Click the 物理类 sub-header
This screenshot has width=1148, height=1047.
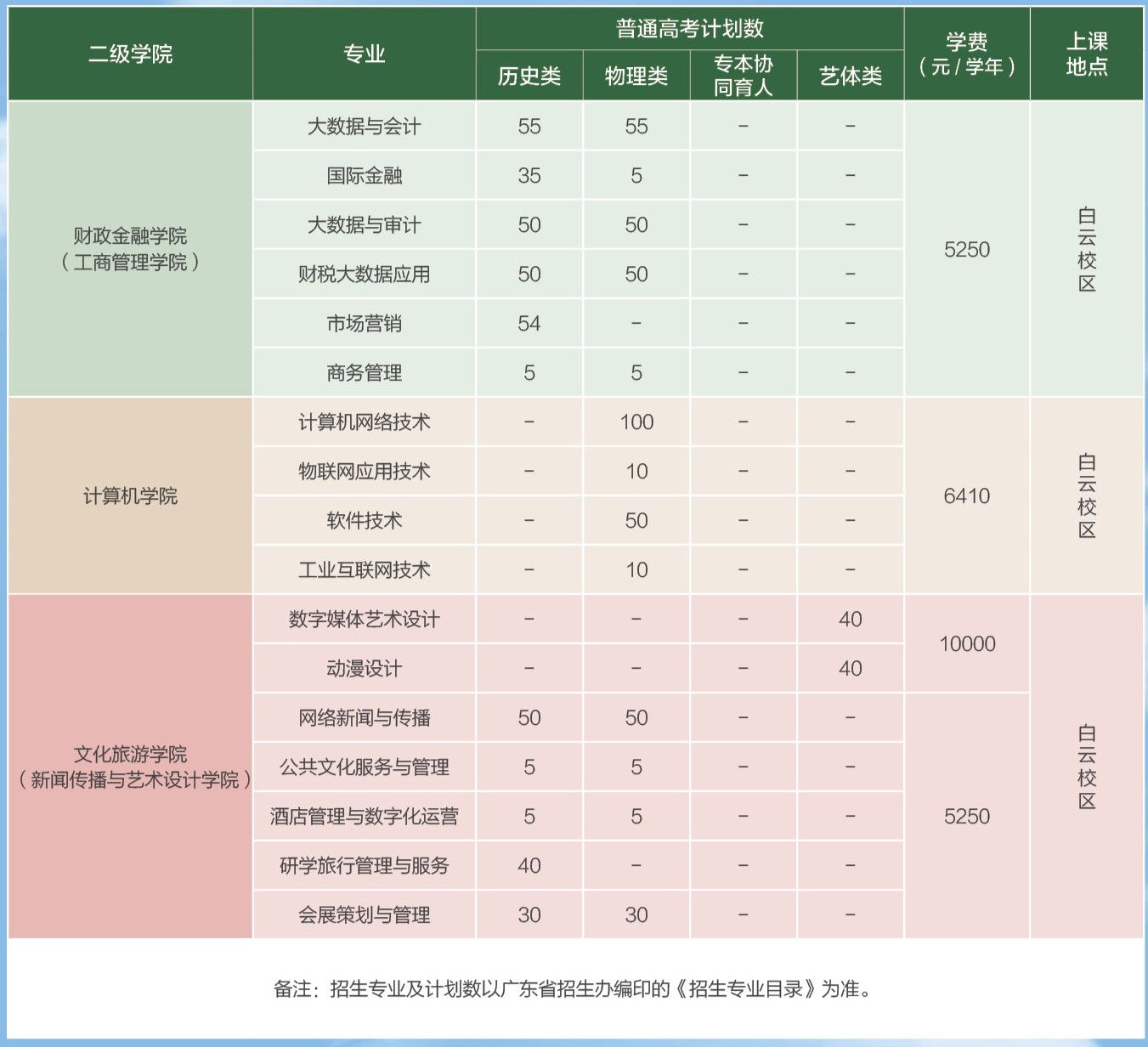click(x=636, y=76)
